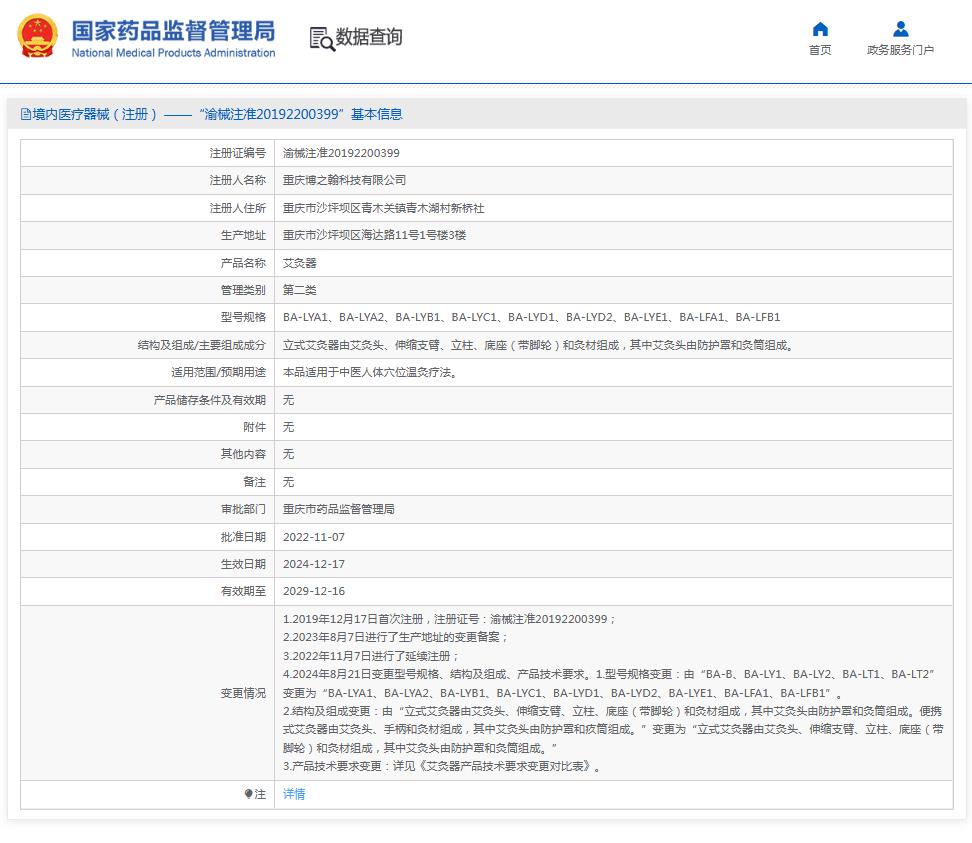Click the section title 基本信息 header bar
The height and width of the screenshot is (843, 972).
[x=212, y=115]
